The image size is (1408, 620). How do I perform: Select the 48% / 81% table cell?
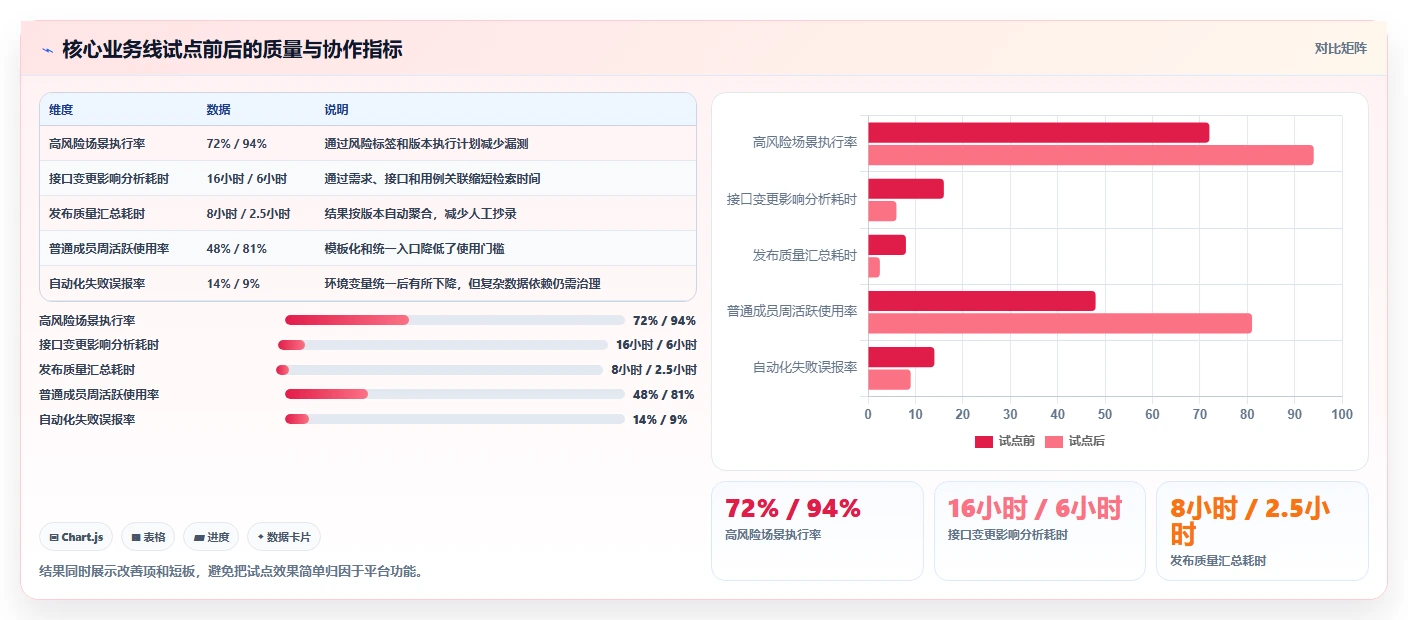point(236,249)
